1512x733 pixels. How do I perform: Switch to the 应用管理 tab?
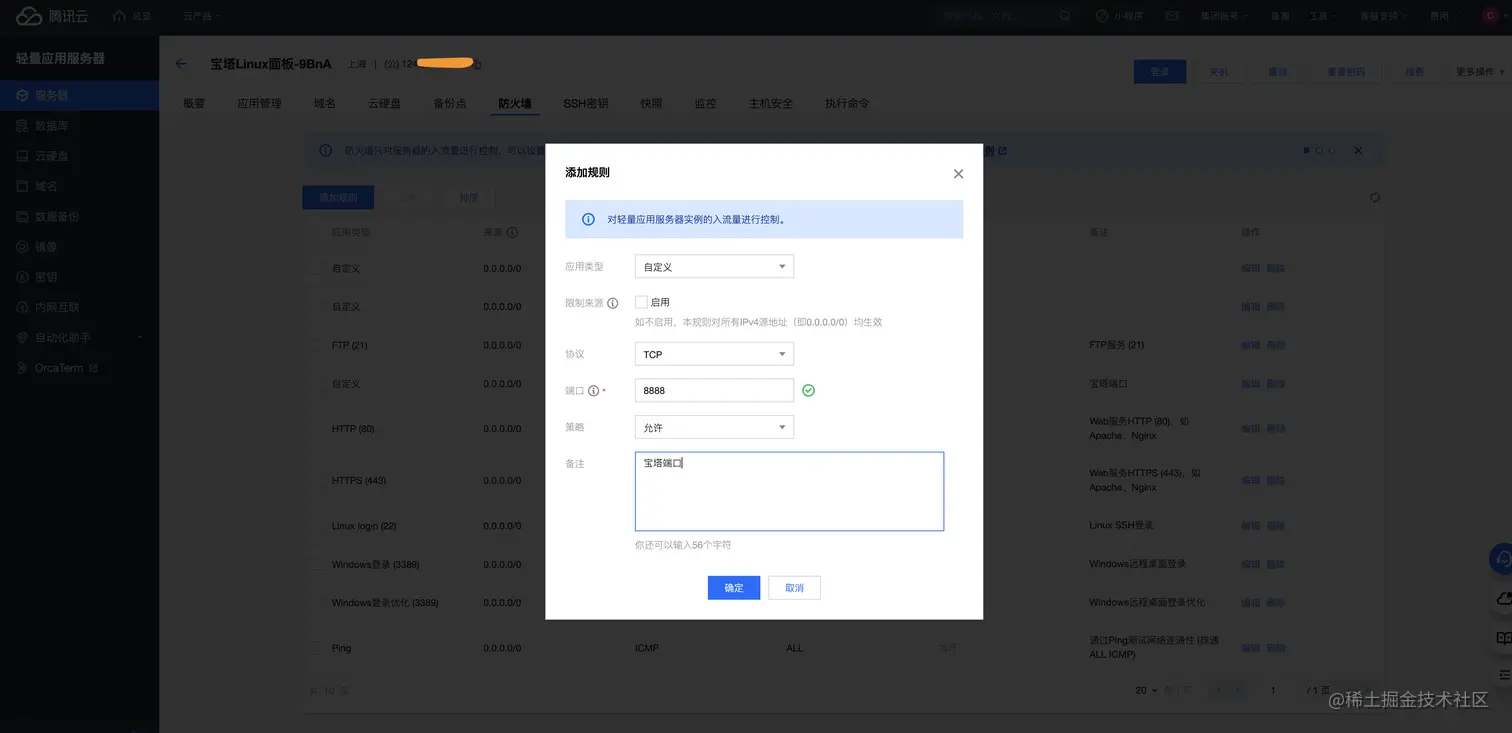coord(259,103)
